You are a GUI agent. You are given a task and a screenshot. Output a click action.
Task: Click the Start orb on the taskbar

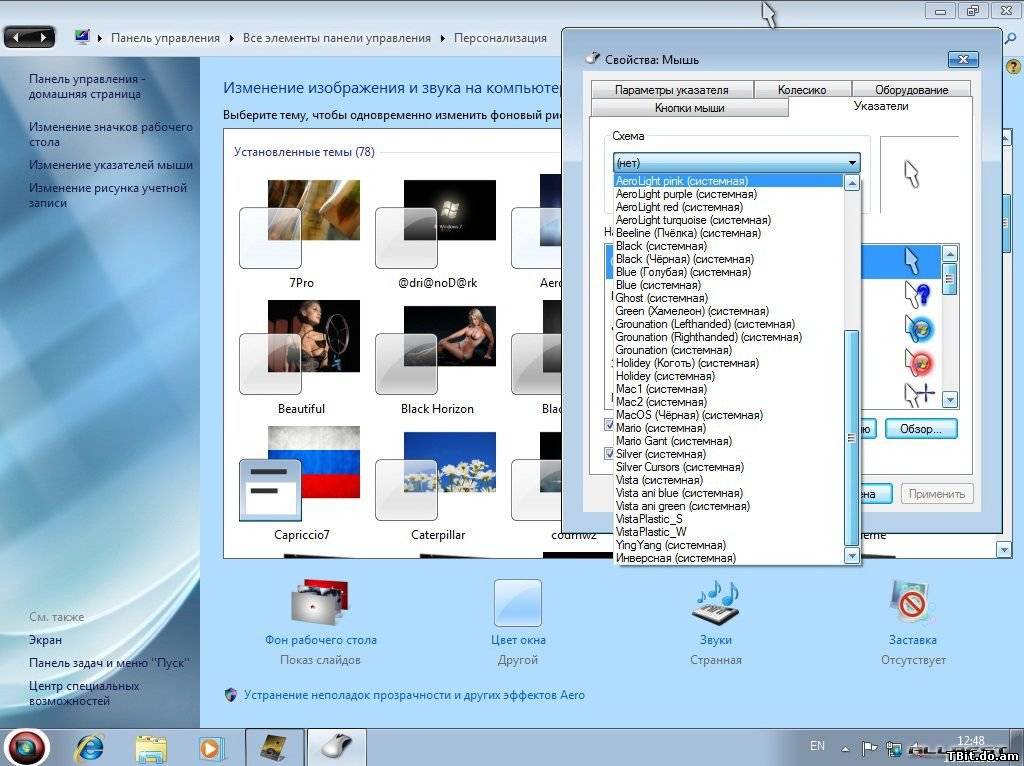(27, 747)
